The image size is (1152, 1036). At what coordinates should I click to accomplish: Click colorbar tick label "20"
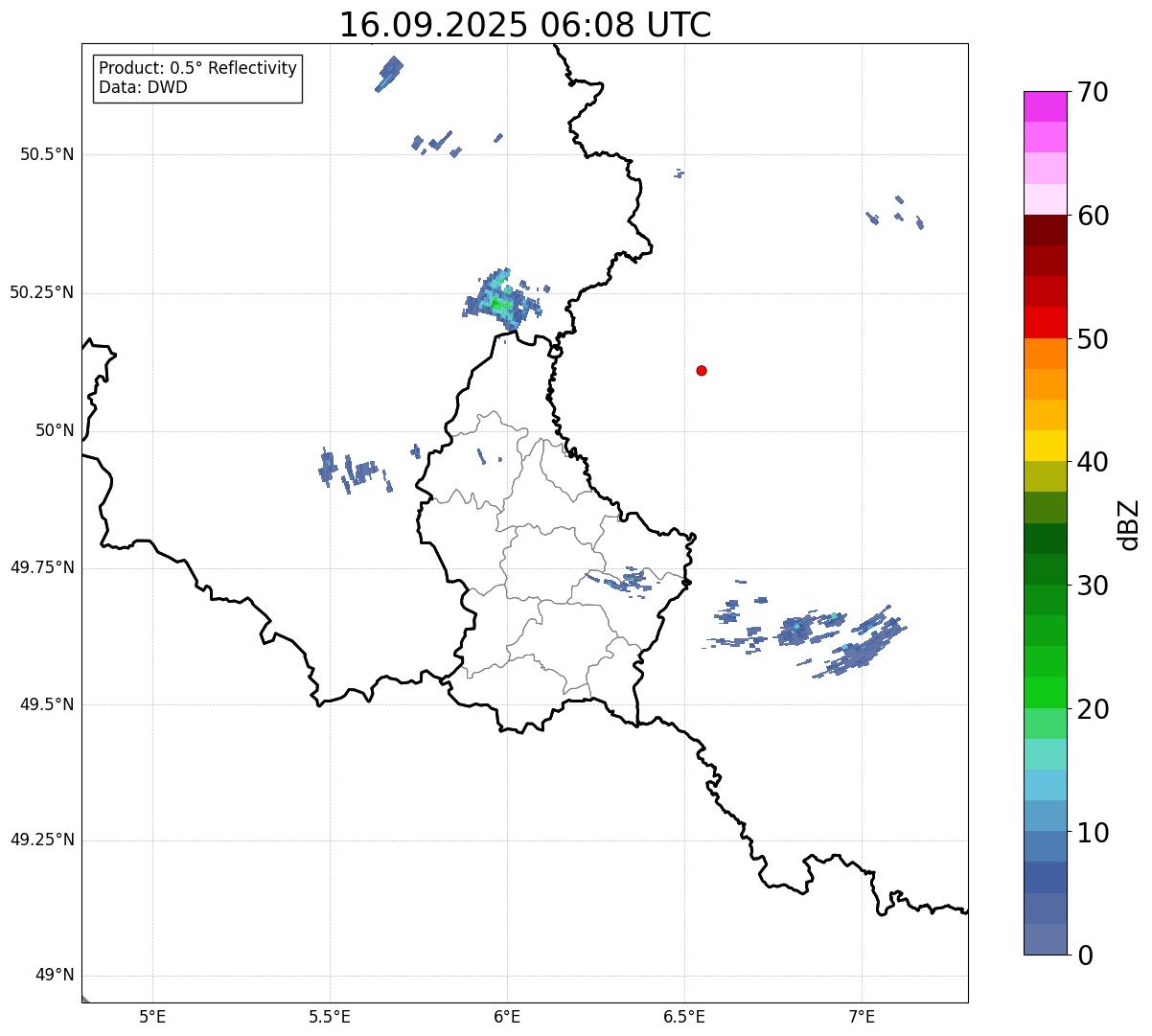coord(1093,709)
